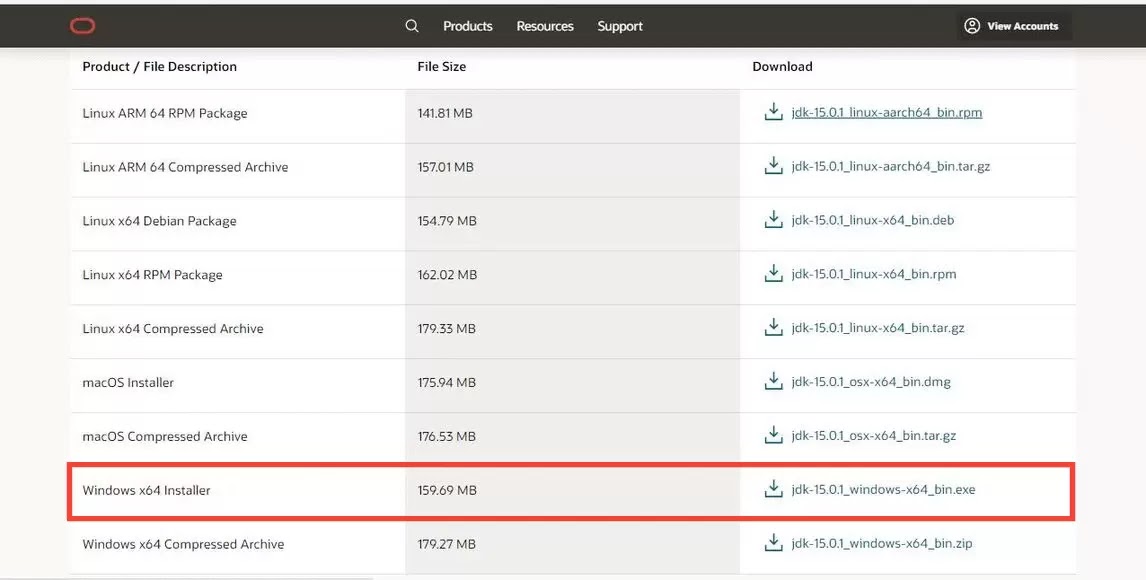Click download icon for windows-x64 zip
1146x580 pixels.
[x=773, y=543]
